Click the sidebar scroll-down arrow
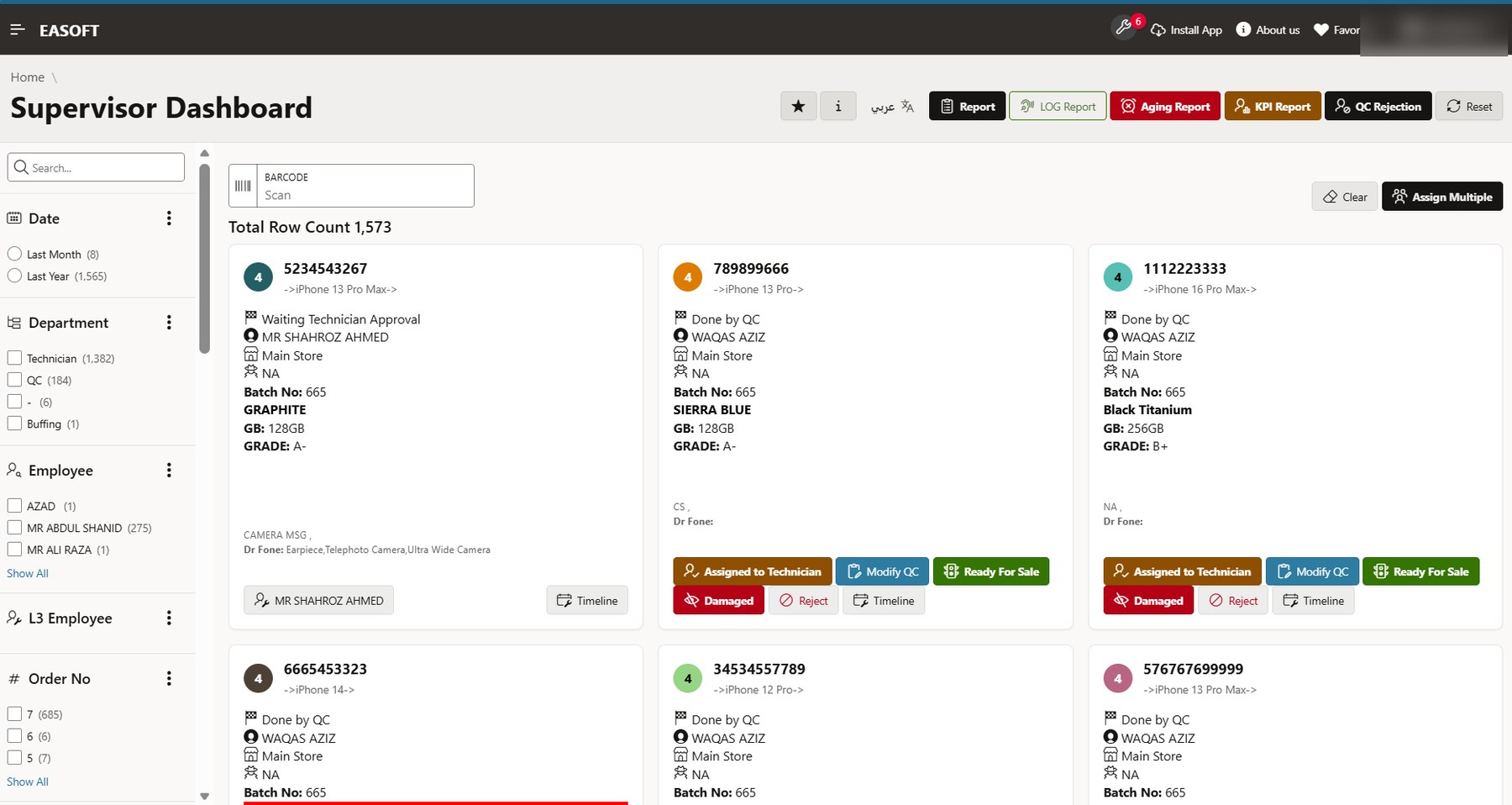Screen dimensions: 1512x805 tap(204, 796)
